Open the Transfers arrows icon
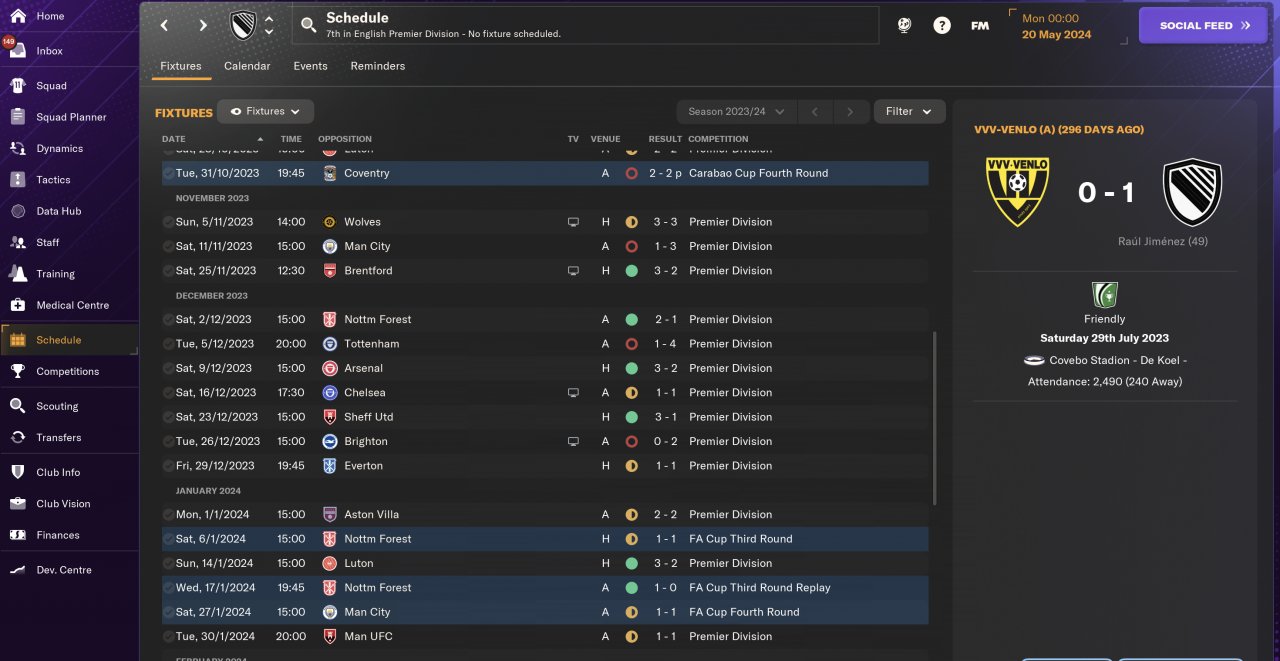Viewport: 1280px width, 661px height. 18,437
